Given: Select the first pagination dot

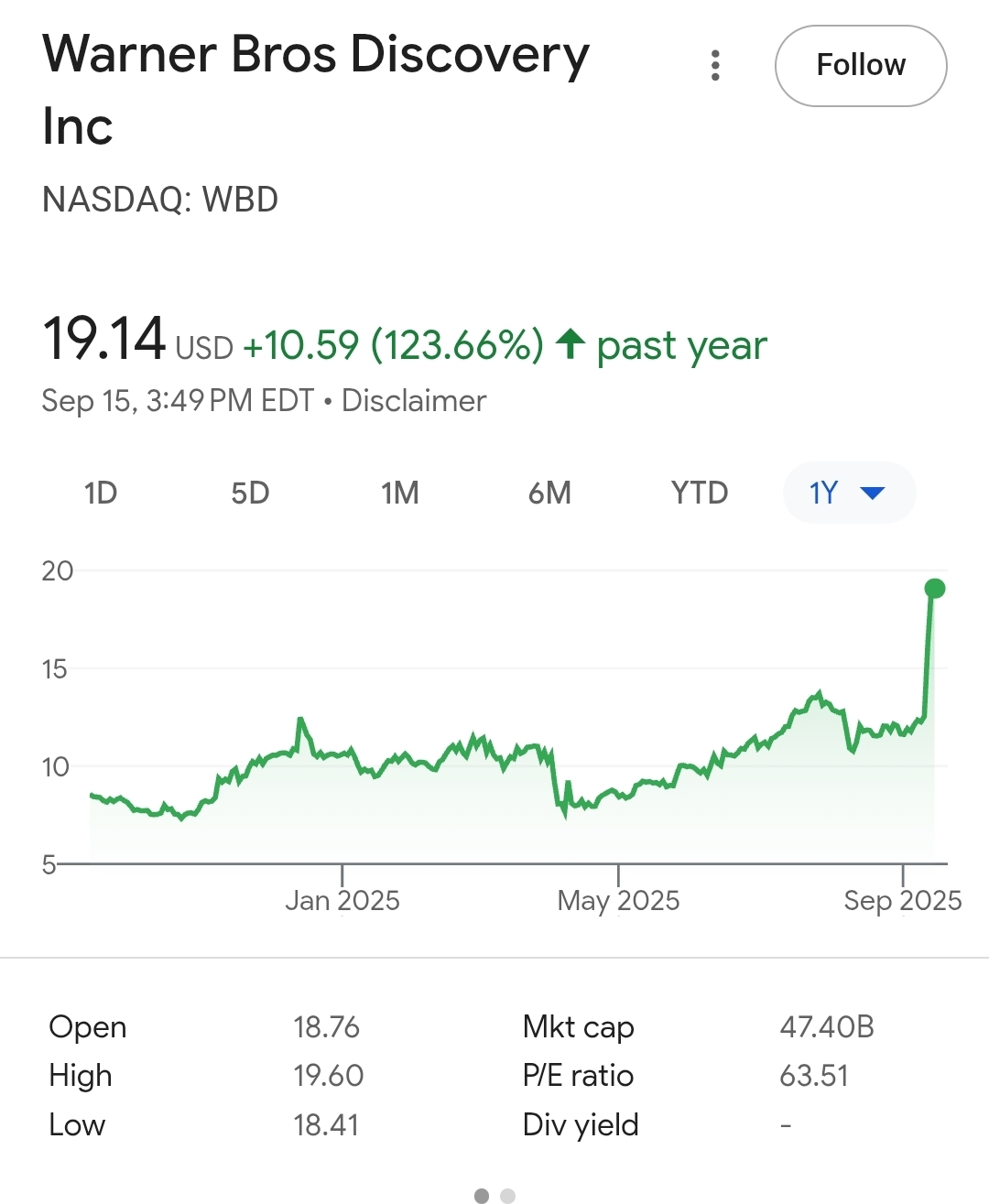Looking at the screenshot, I should [482, 1196].
